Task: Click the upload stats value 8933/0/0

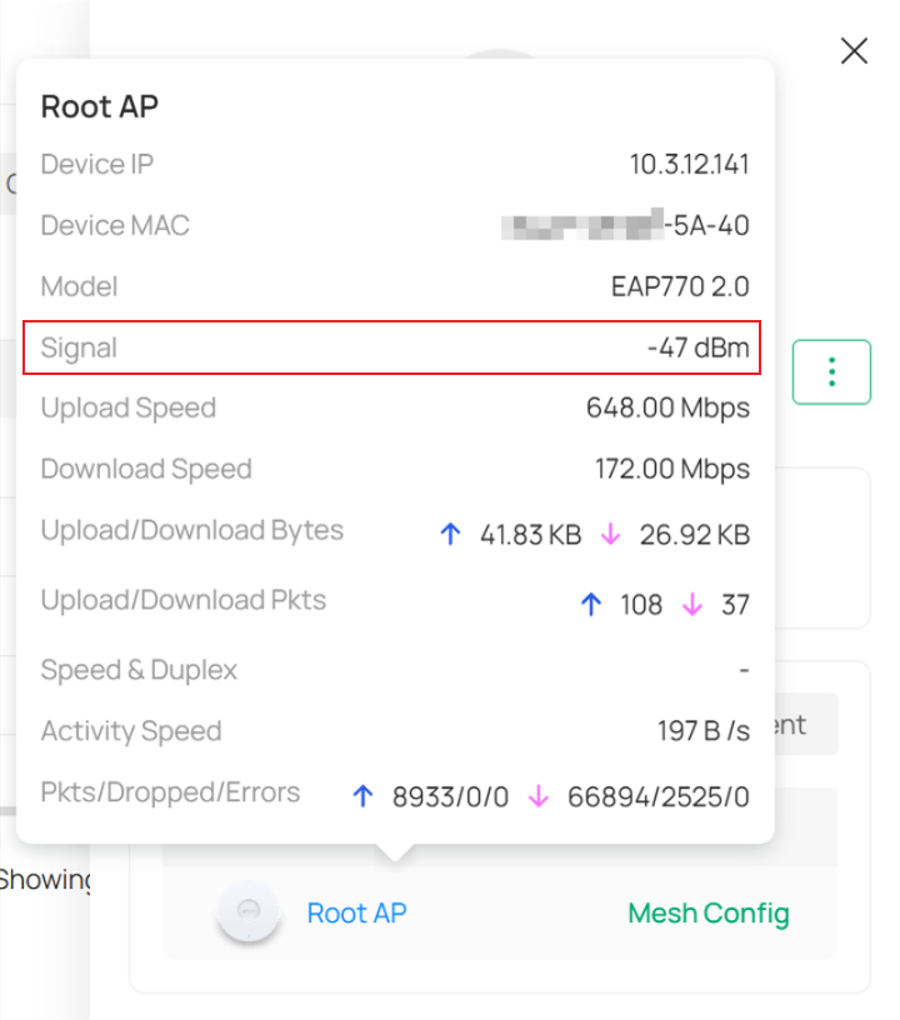Action: point(450,797)
